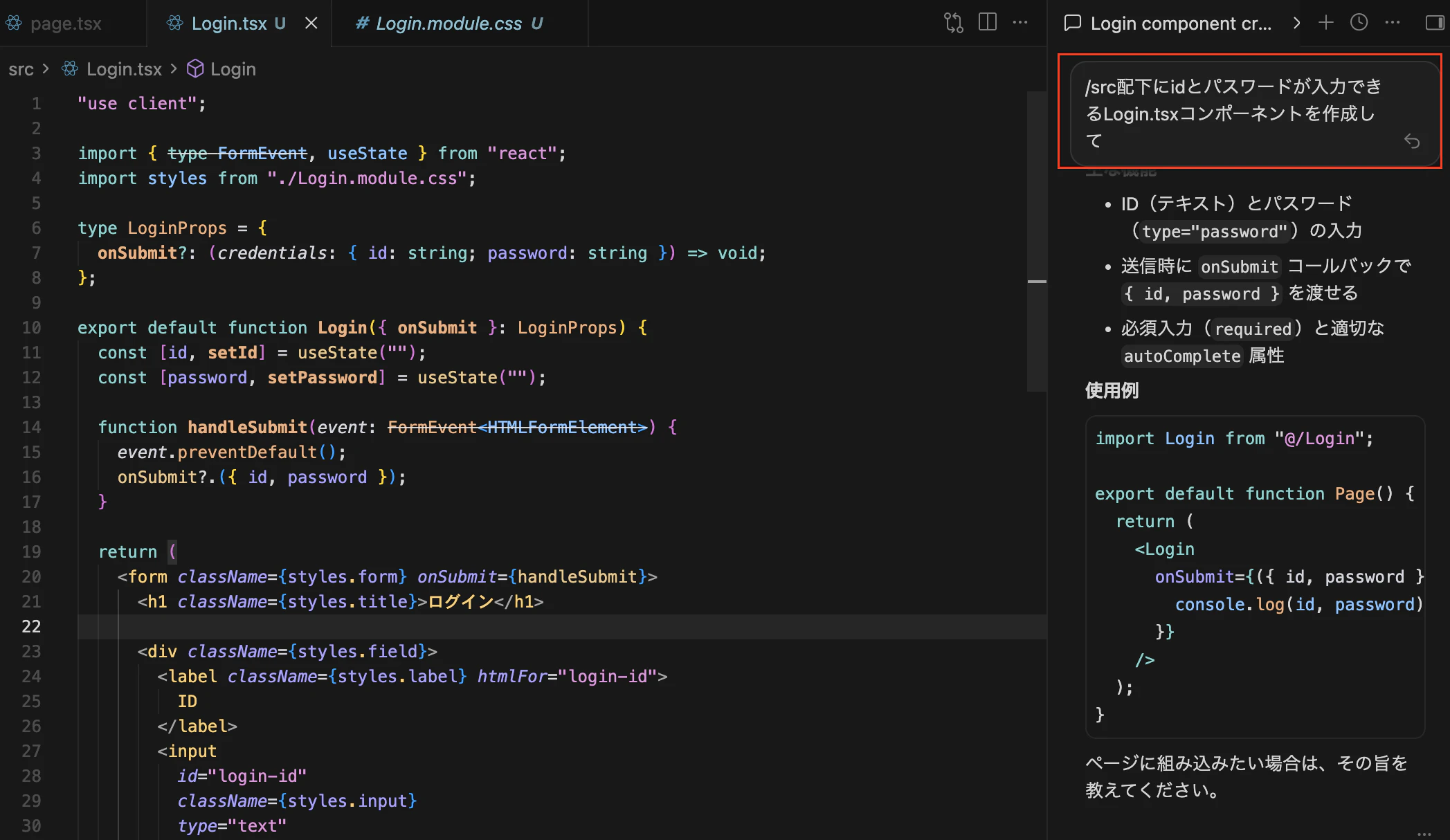
Task: Click the 使用例 heading in chat
Action: (1112, 390)
